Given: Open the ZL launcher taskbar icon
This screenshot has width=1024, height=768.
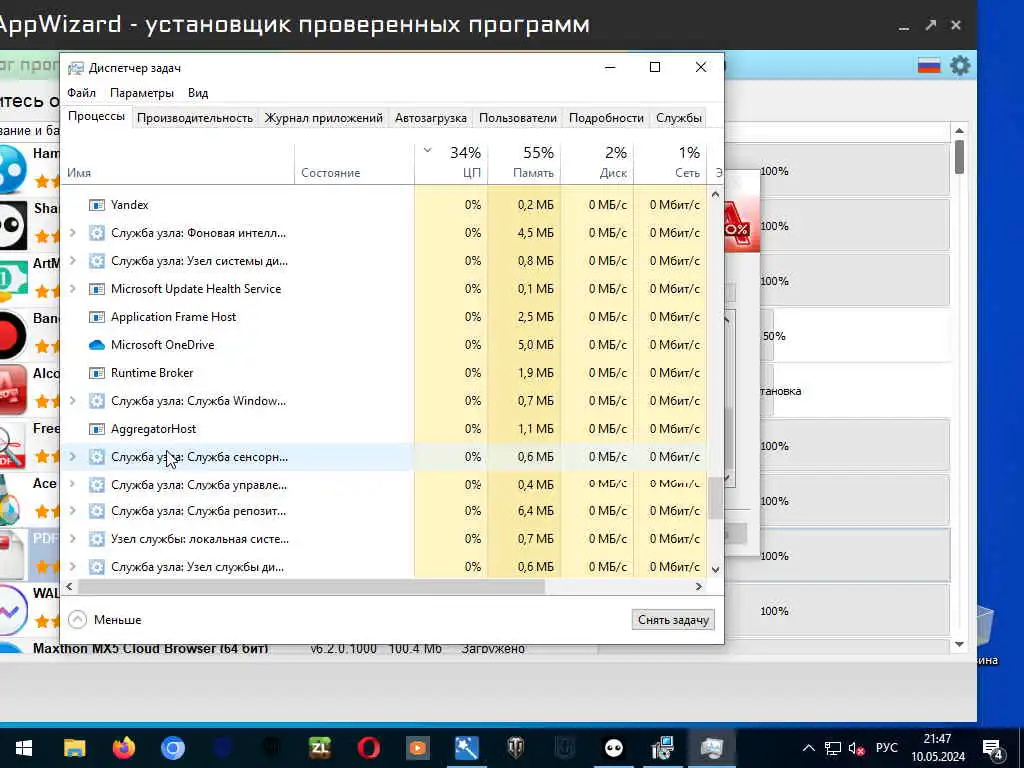Looking at the screenshot, I should coord(320,748).
